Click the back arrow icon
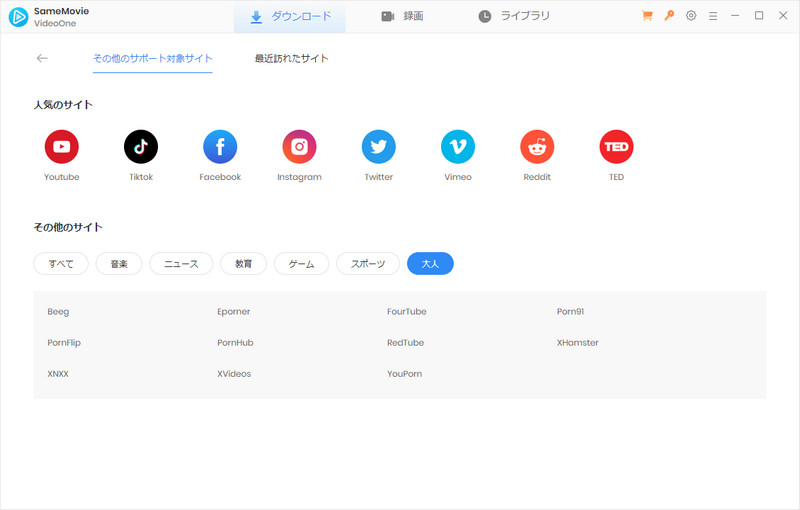 coord(42,58)
